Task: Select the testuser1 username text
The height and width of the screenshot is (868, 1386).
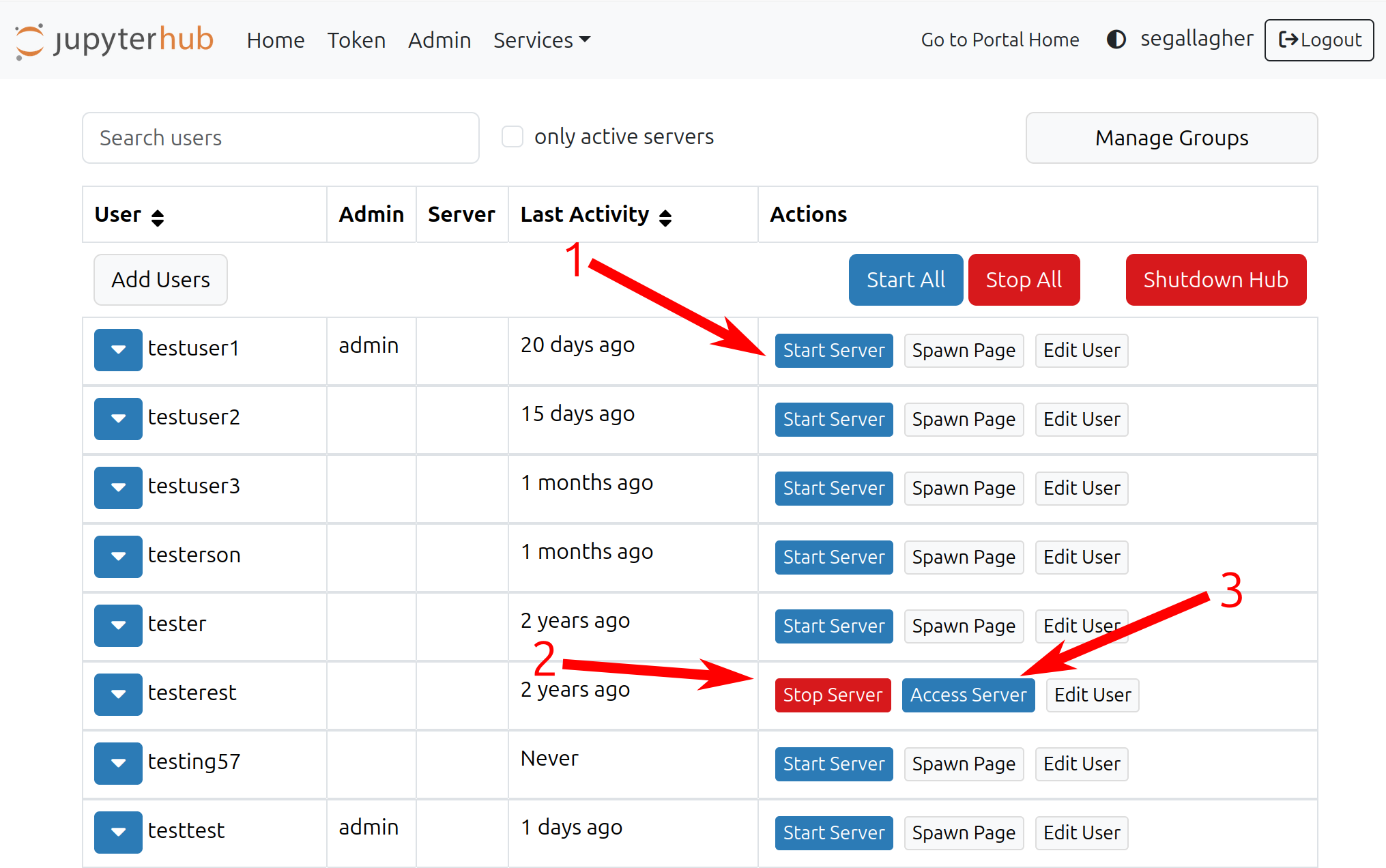Action: pyautogui.click(x=194, y=348)
